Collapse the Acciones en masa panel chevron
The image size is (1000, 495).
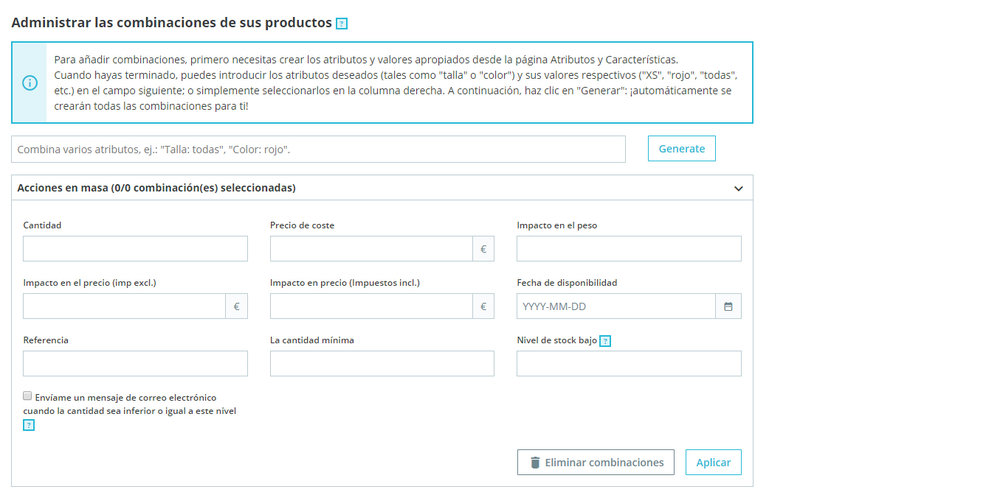[x=738, y=188]
